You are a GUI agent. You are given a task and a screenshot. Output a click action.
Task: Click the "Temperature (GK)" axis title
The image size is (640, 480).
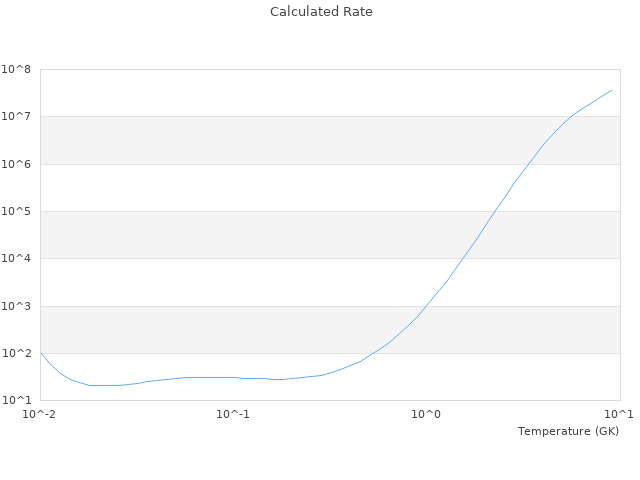pos(568,431)
